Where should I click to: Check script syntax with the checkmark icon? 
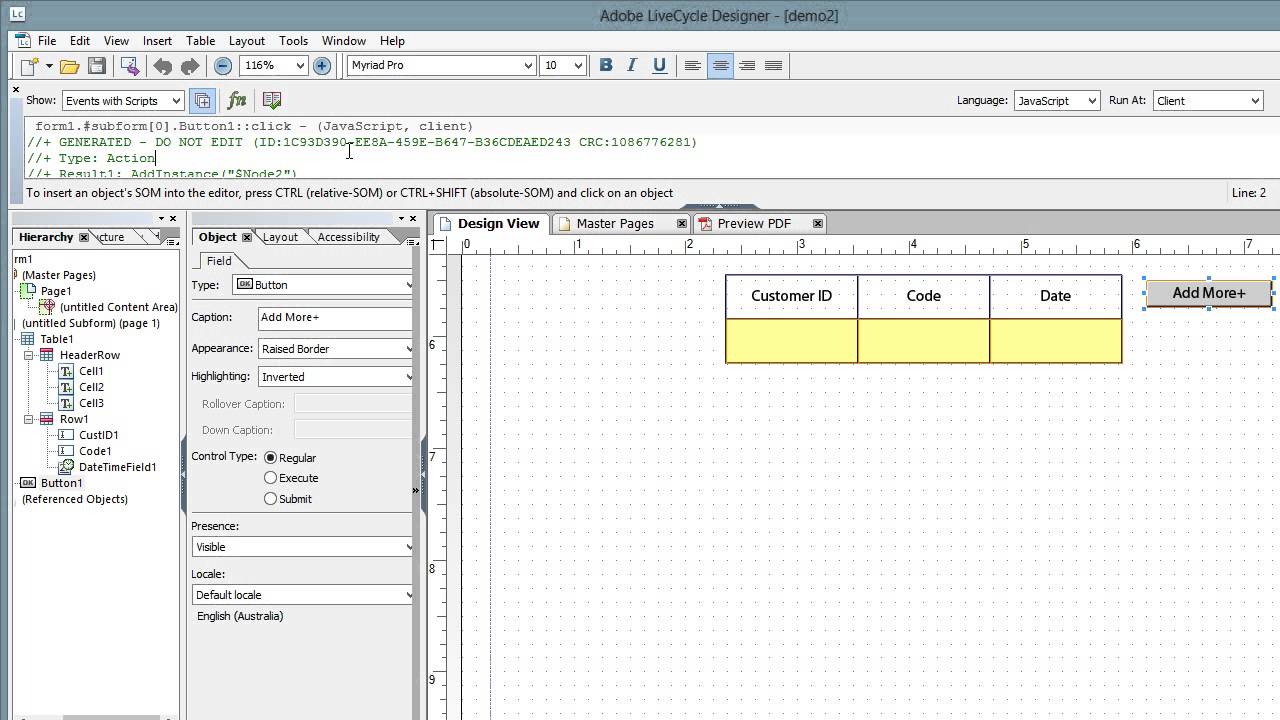click(x=271, y=100)
